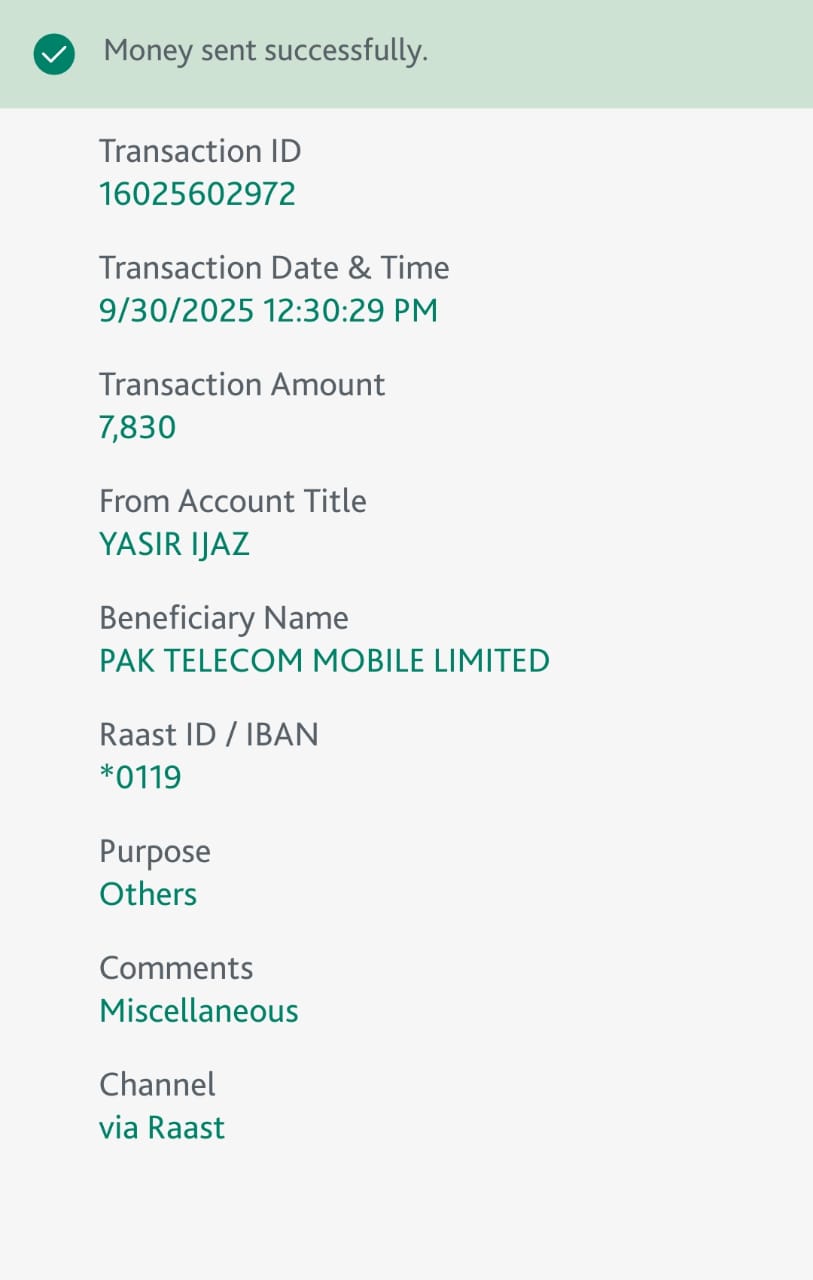The width and height of the screenshot is (813, 1280).
Task: Click the From Account Title label
Action: (232, 501)
